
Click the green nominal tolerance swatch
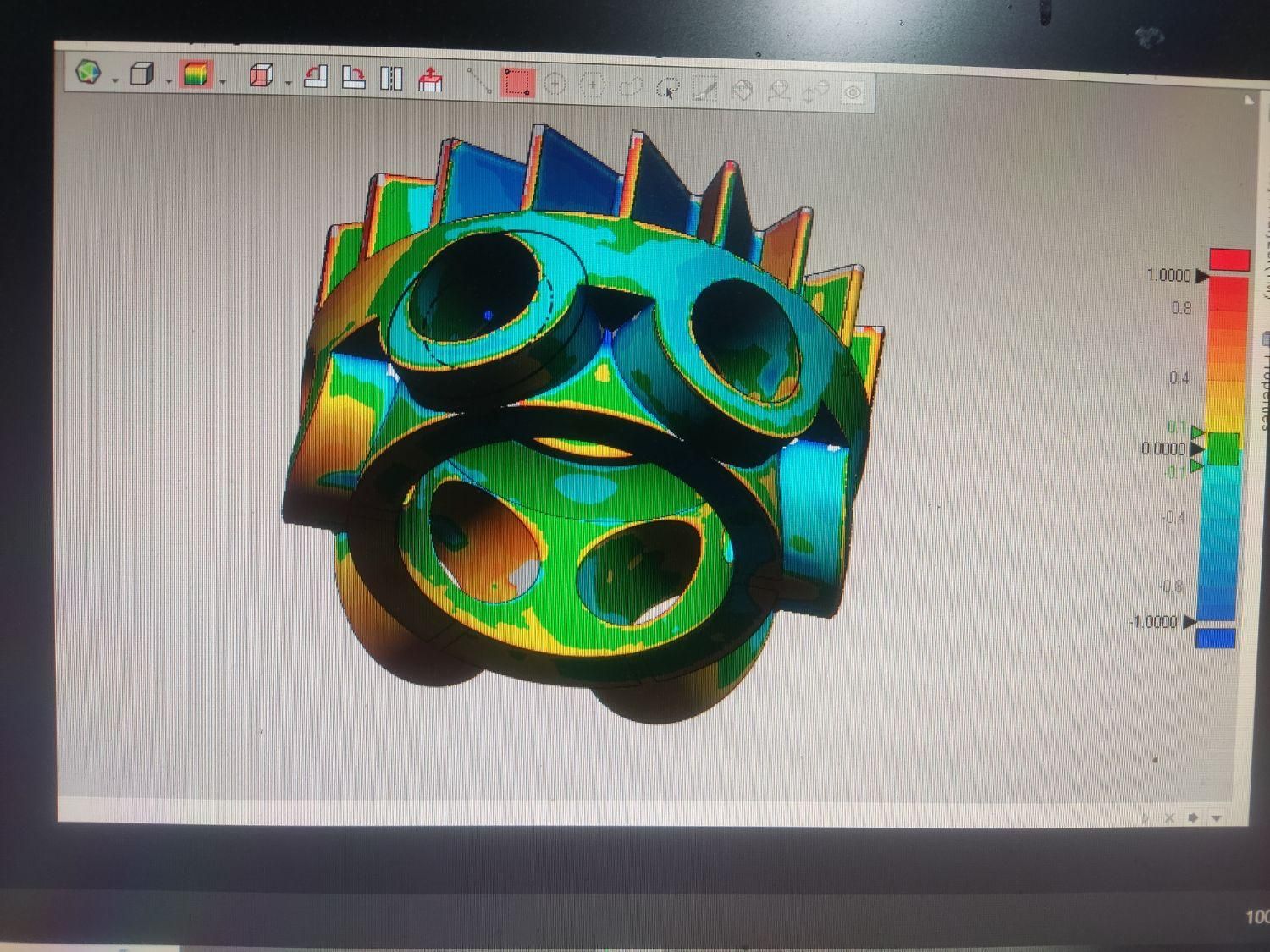pyautogui.click(x=1223, y=448)
